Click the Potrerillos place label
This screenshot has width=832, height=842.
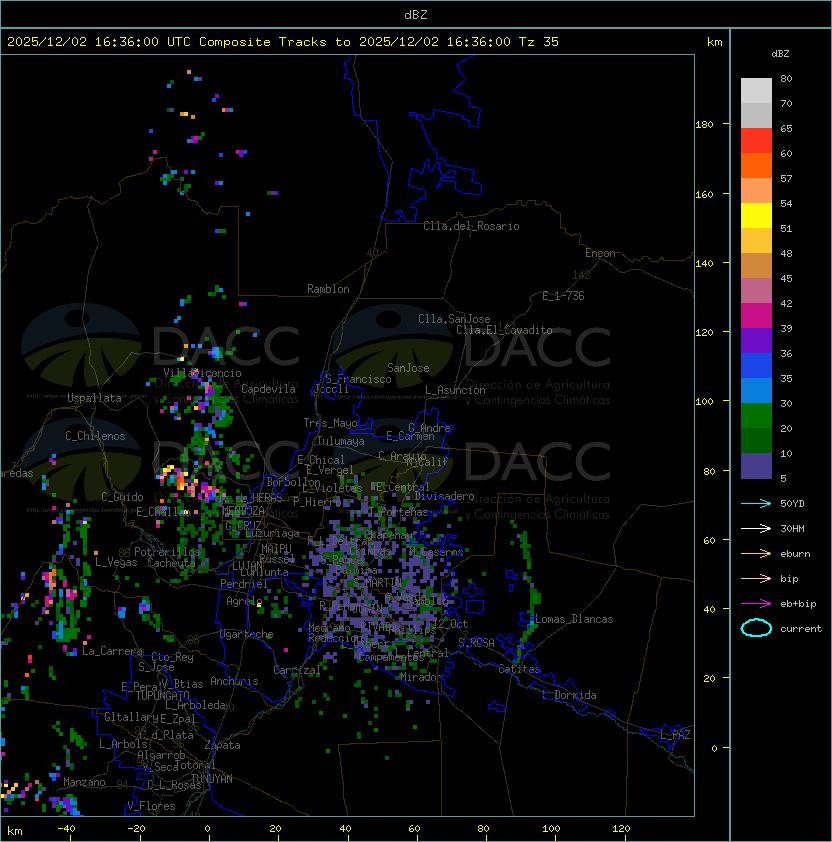[x=167, y=552]
